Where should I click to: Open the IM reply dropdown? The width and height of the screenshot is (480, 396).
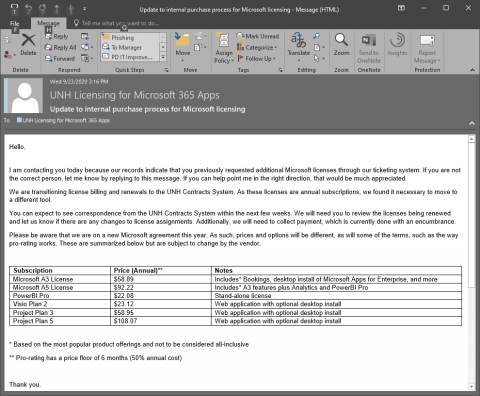point(87,47)
